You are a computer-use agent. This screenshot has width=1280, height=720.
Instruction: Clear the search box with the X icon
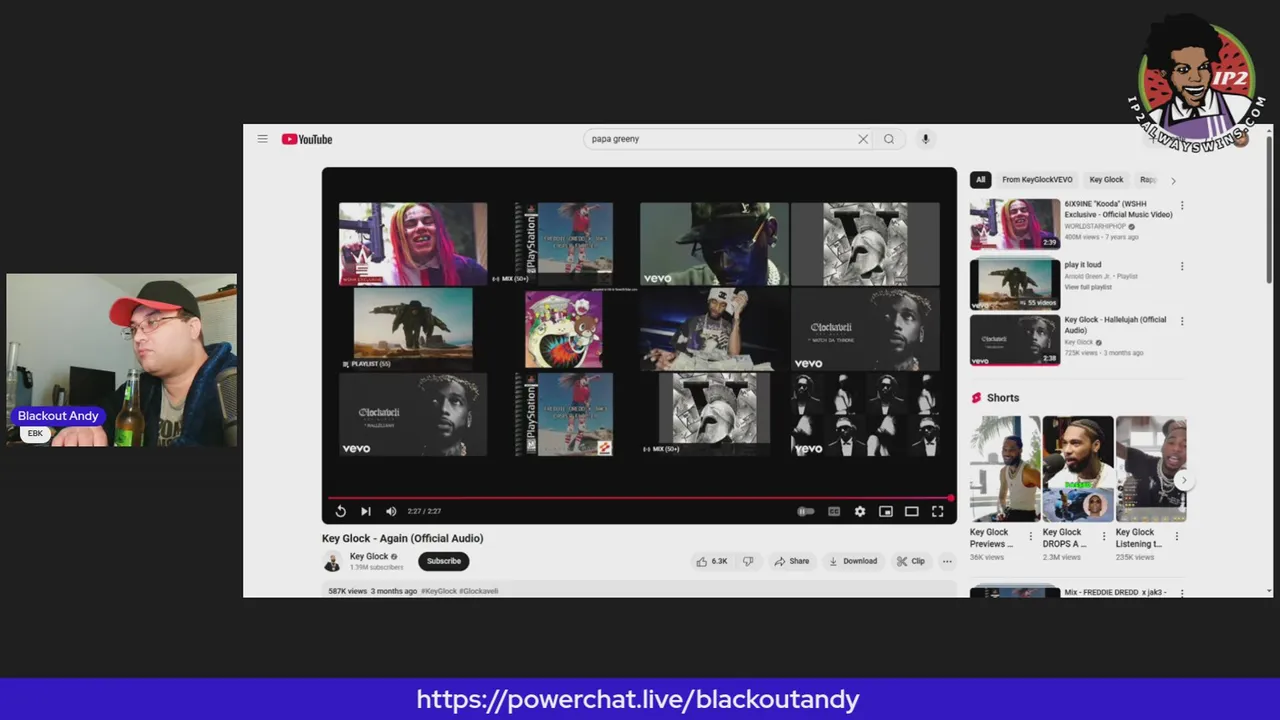863,139
